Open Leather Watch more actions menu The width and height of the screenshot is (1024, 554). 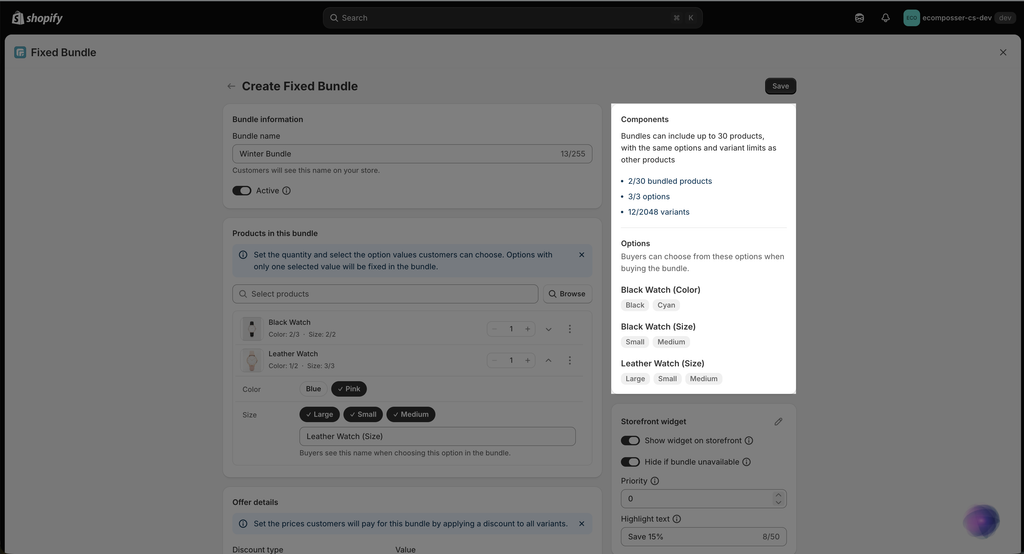click(x=569, y=361)
